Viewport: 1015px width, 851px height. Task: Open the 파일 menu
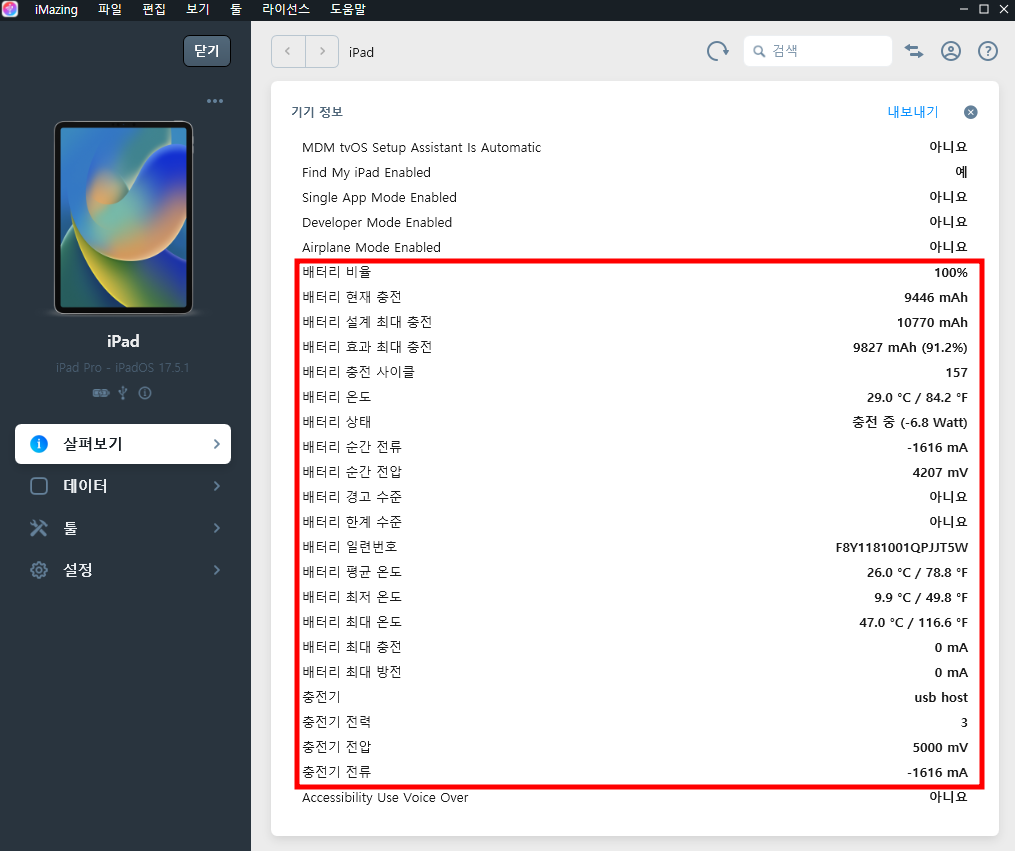[x=109, y=9]
